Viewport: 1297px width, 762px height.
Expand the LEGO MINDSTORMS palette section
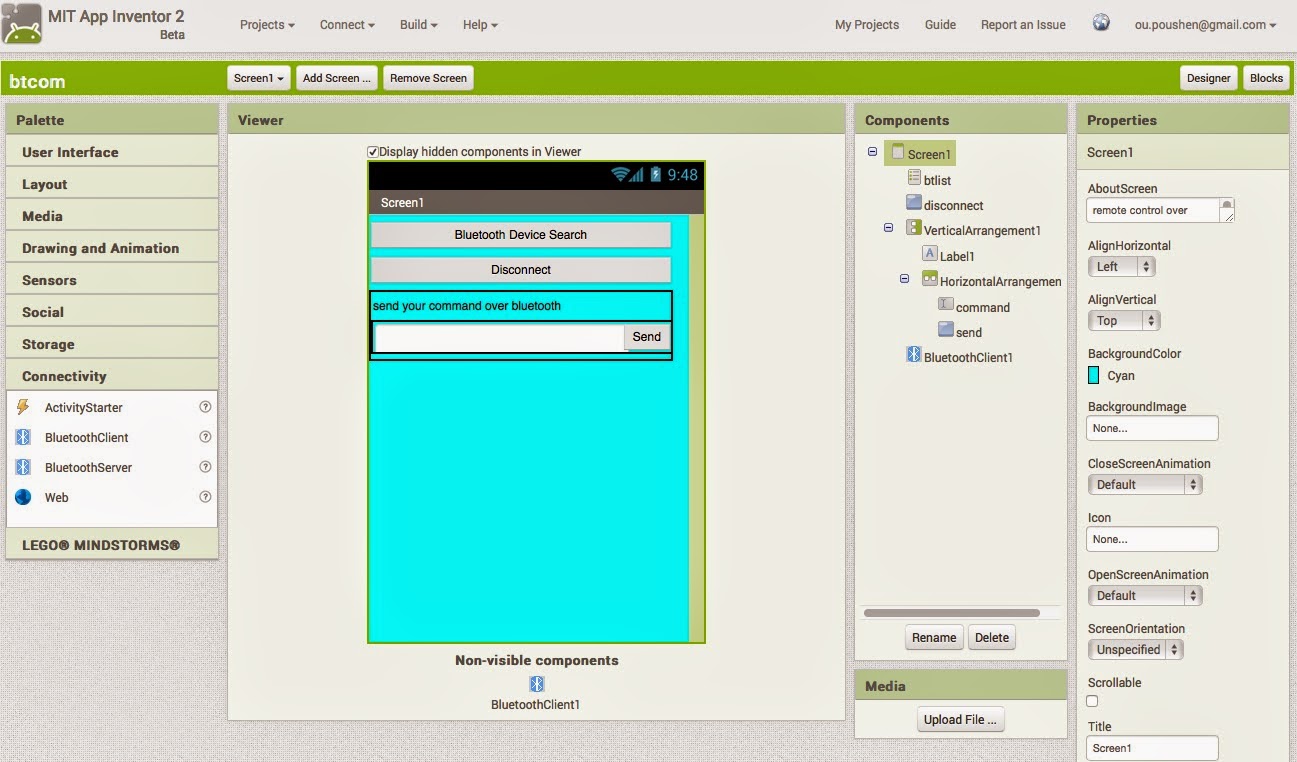(112, 545)
